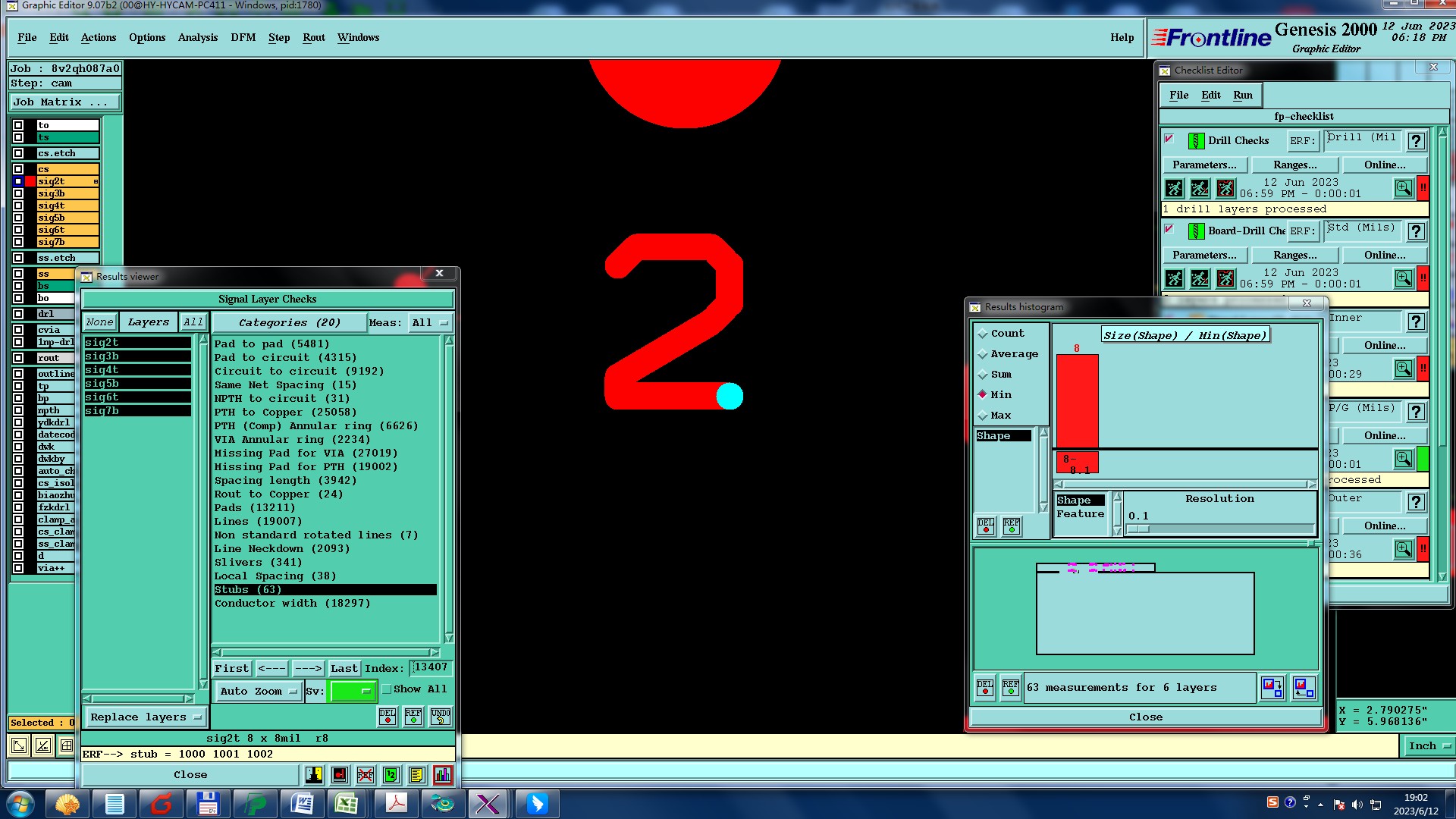Expand the Replace layers dropdown
This screenshot has width=1456, height=819.
(x=145, y=717)
